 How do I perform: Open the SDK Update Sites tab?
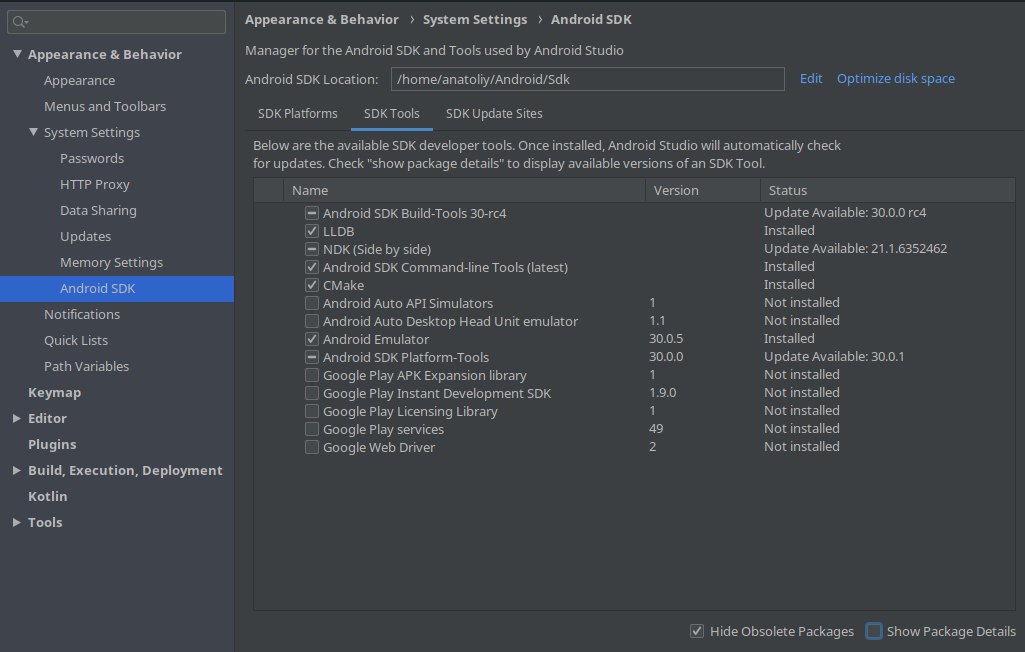(494, 114)
